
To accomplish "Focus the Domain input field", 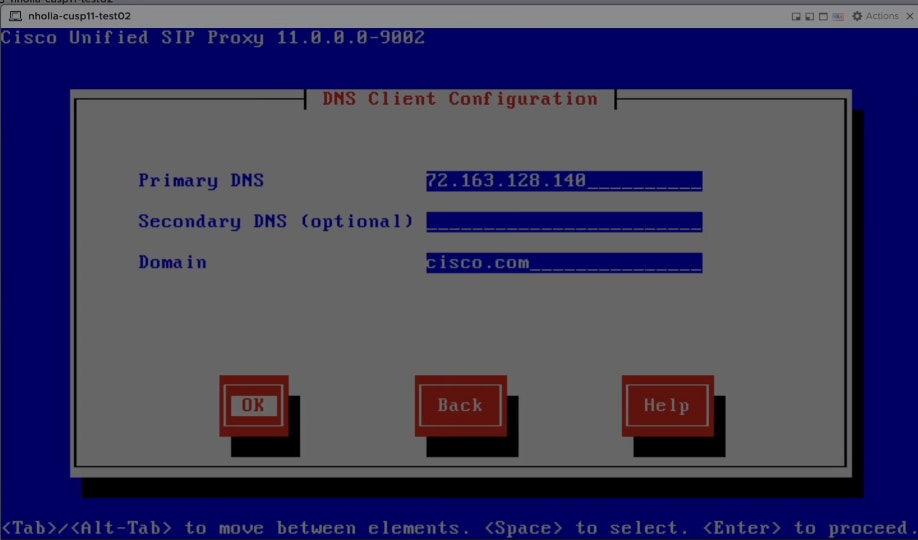I will point(564,263).
